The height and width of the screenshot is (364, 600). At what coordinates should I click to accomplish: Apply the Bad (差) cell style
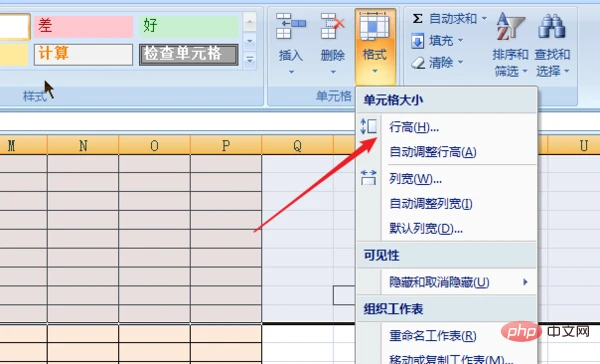tap(83, 26)
